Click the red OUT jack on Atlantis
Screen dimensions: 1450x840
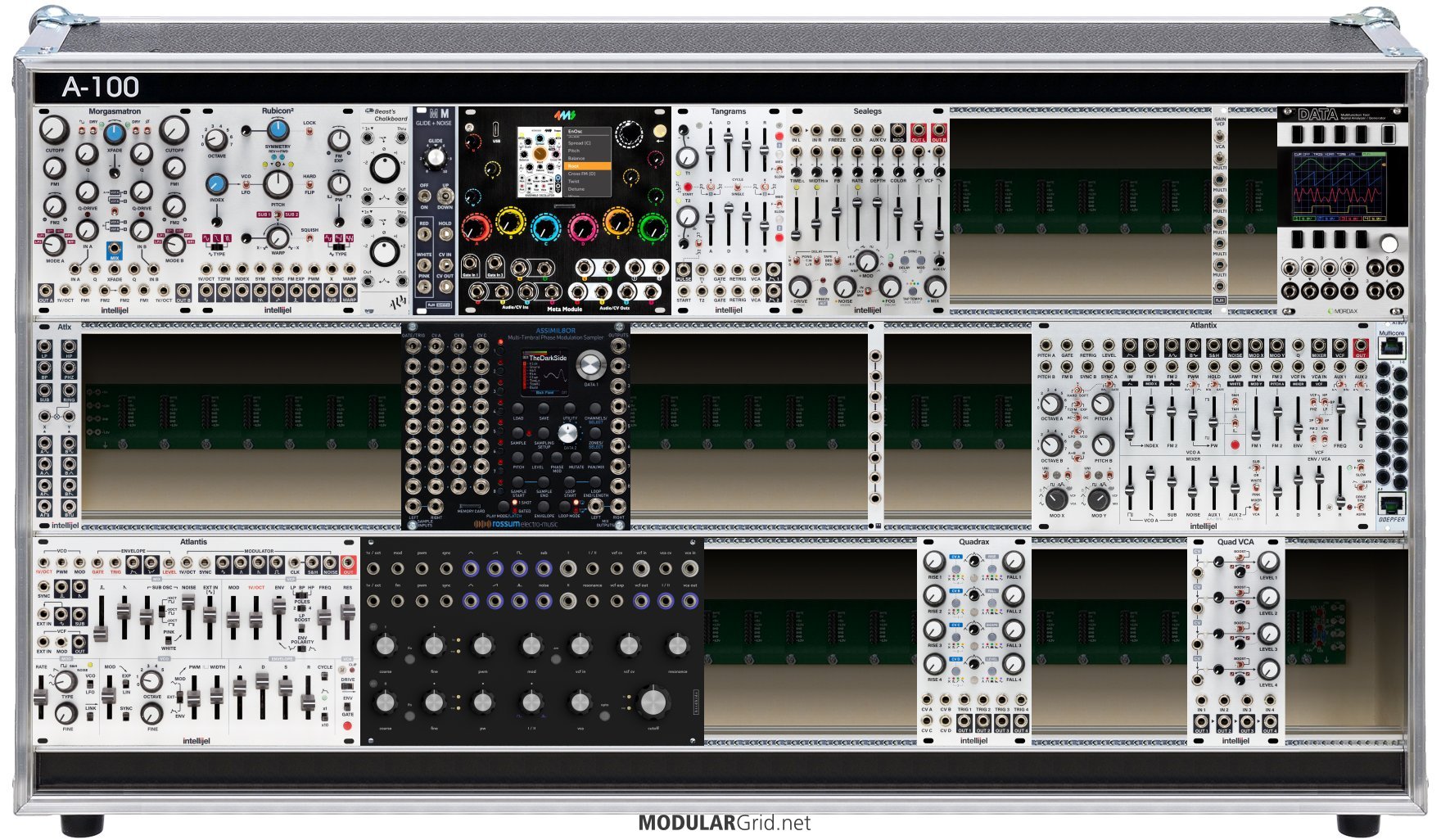[x=349, y=563]
